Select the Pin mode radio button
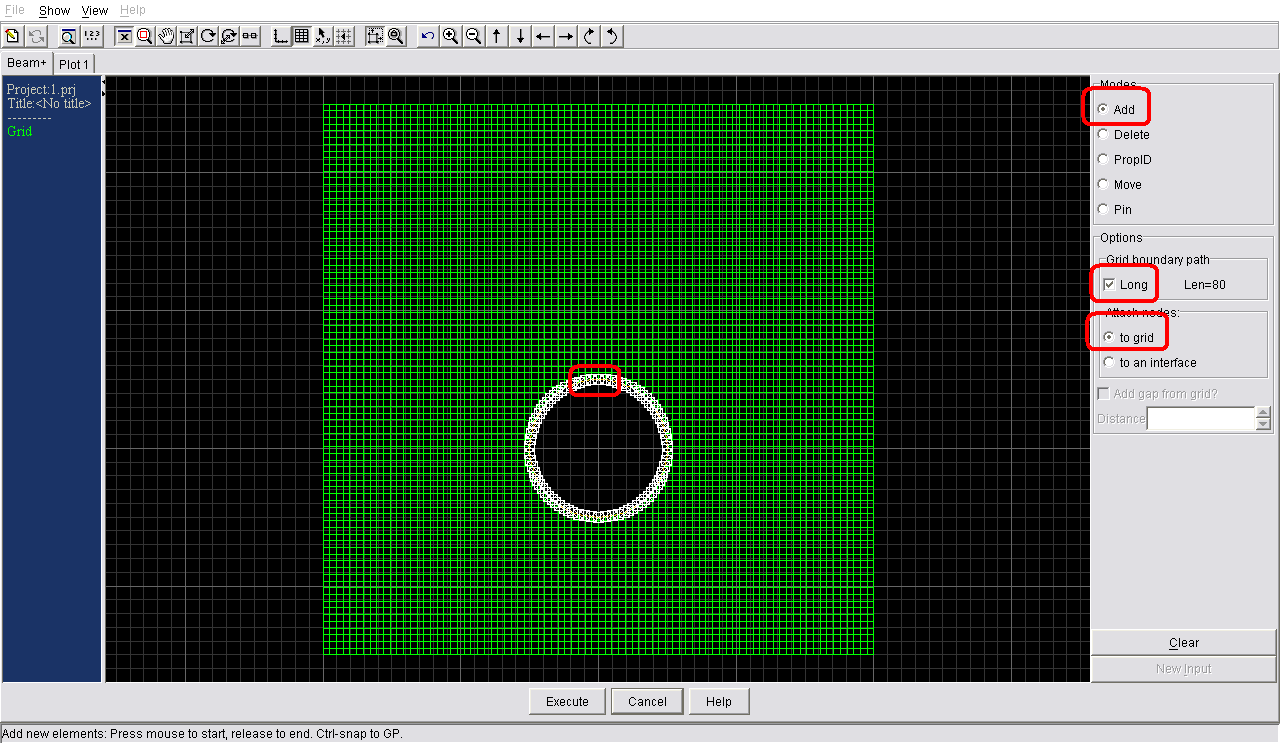The image size is (1280, 743). [x=1103, y=210]
